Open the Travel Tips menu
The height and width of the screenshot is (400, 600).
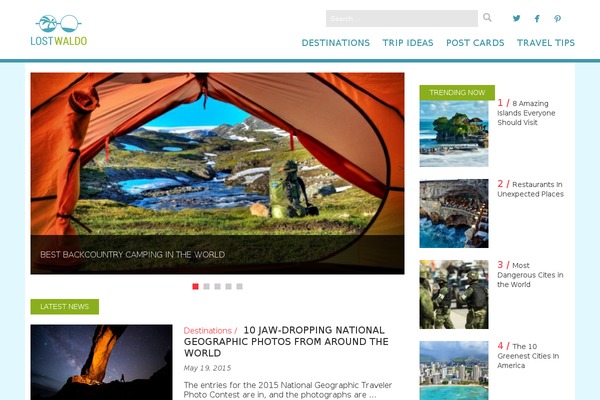(x=546, y=43)
